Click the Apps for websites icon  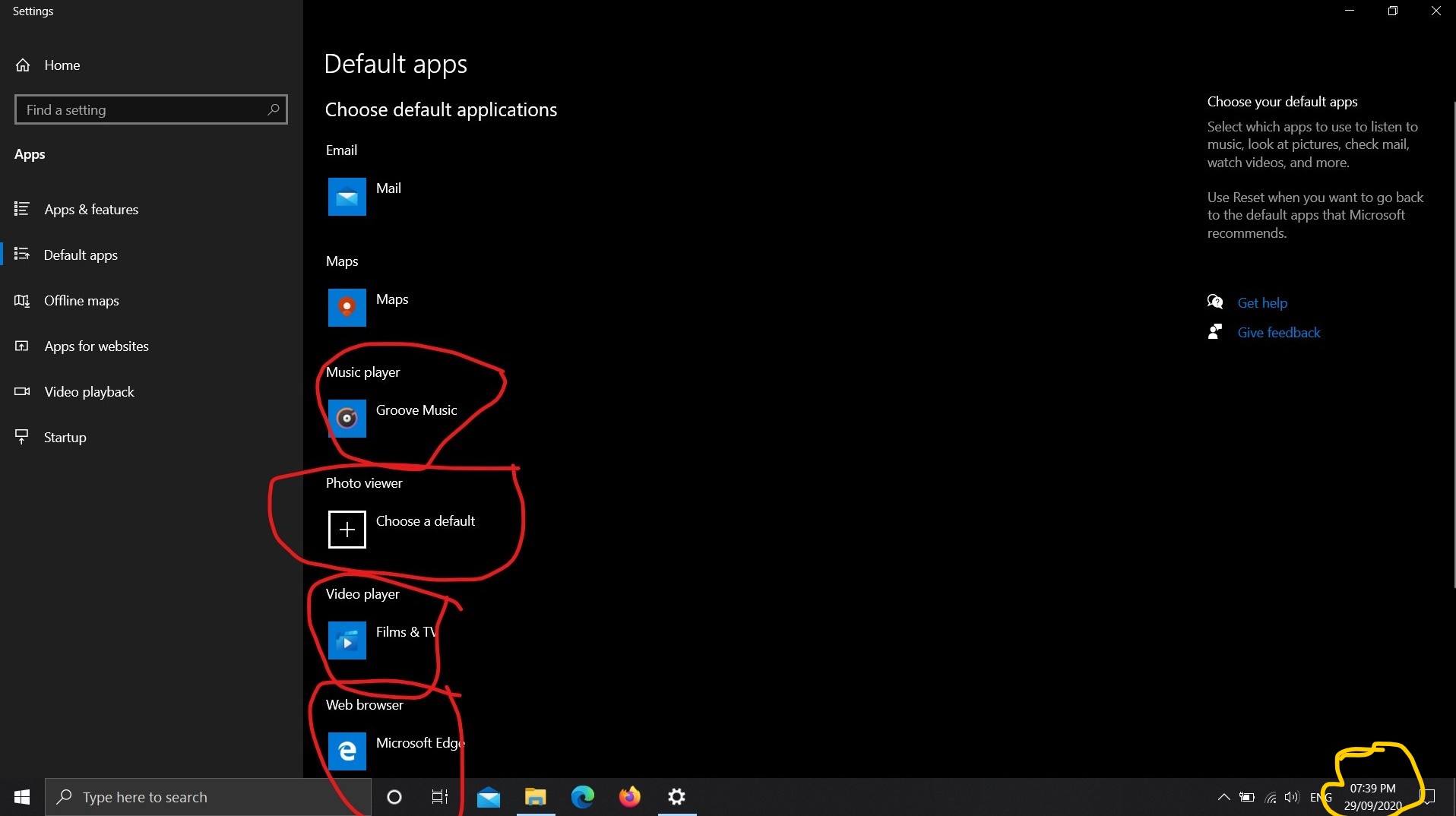point(22,346)
